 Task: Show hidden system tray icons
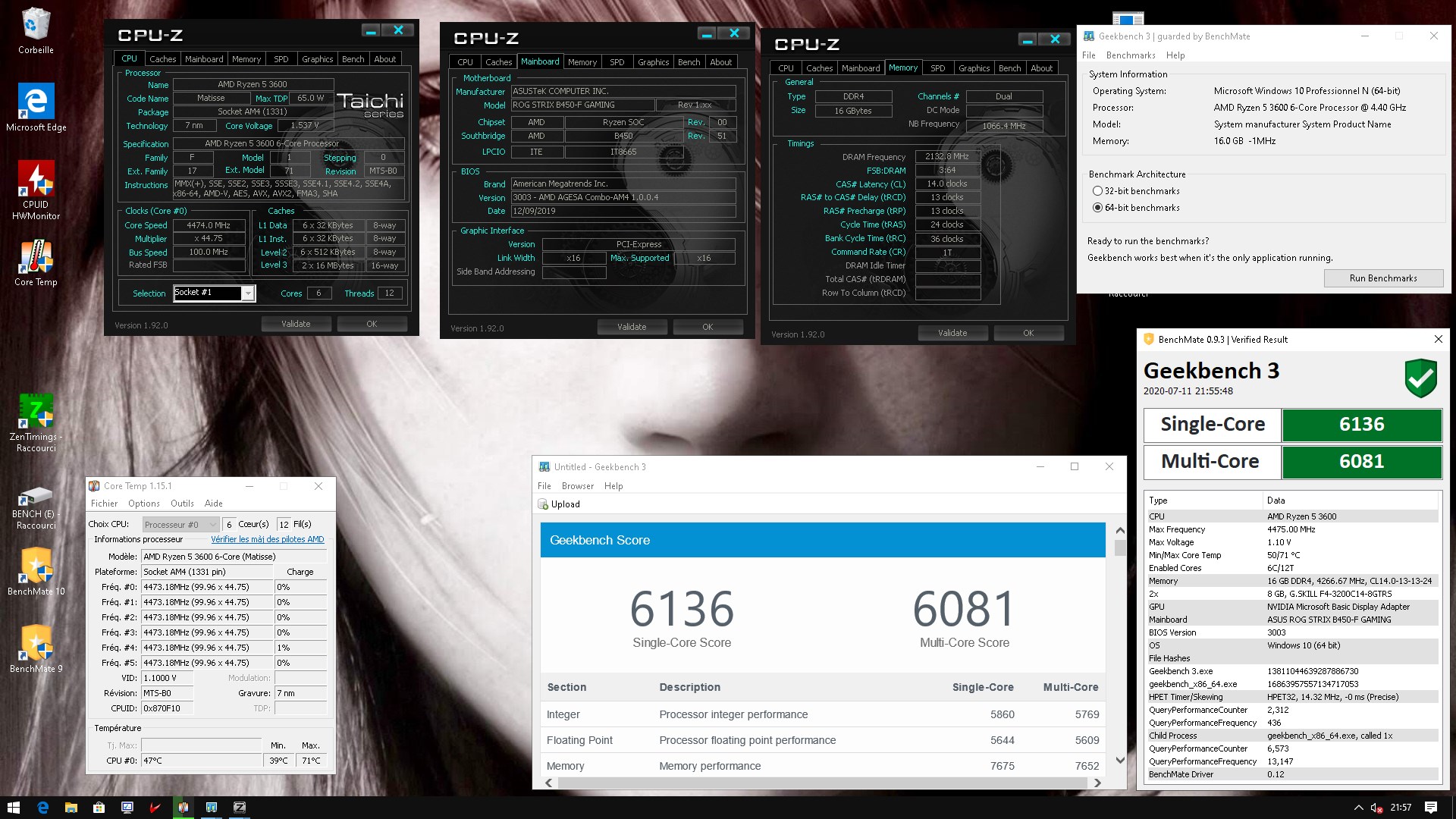(1358, 808)
